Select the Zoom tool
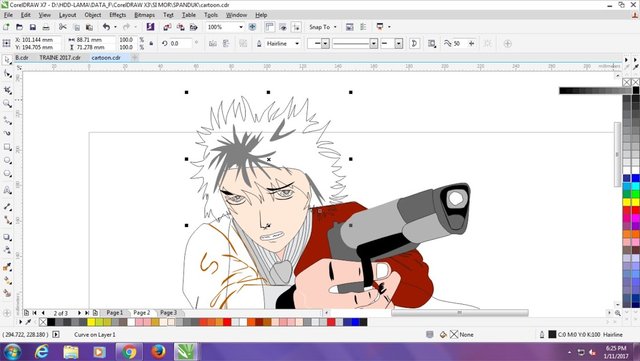Image resolution: width=640 pixels, height=361 pixels. (x=7, y=104)
